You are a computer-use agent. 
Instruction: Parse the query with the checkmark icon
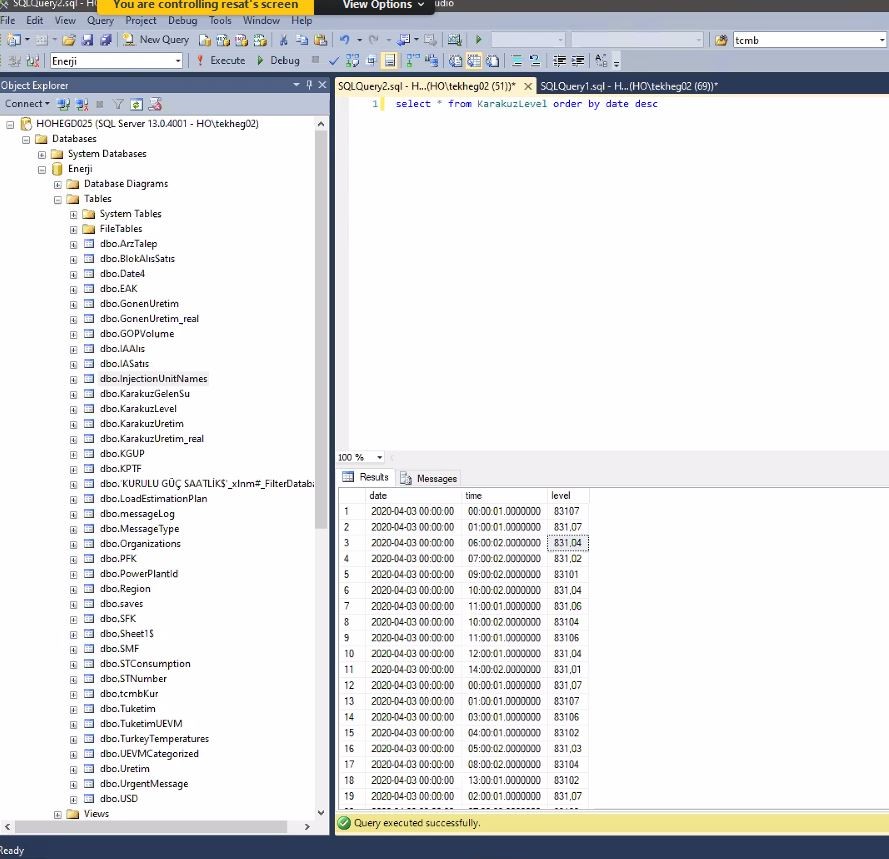point(332,60)
